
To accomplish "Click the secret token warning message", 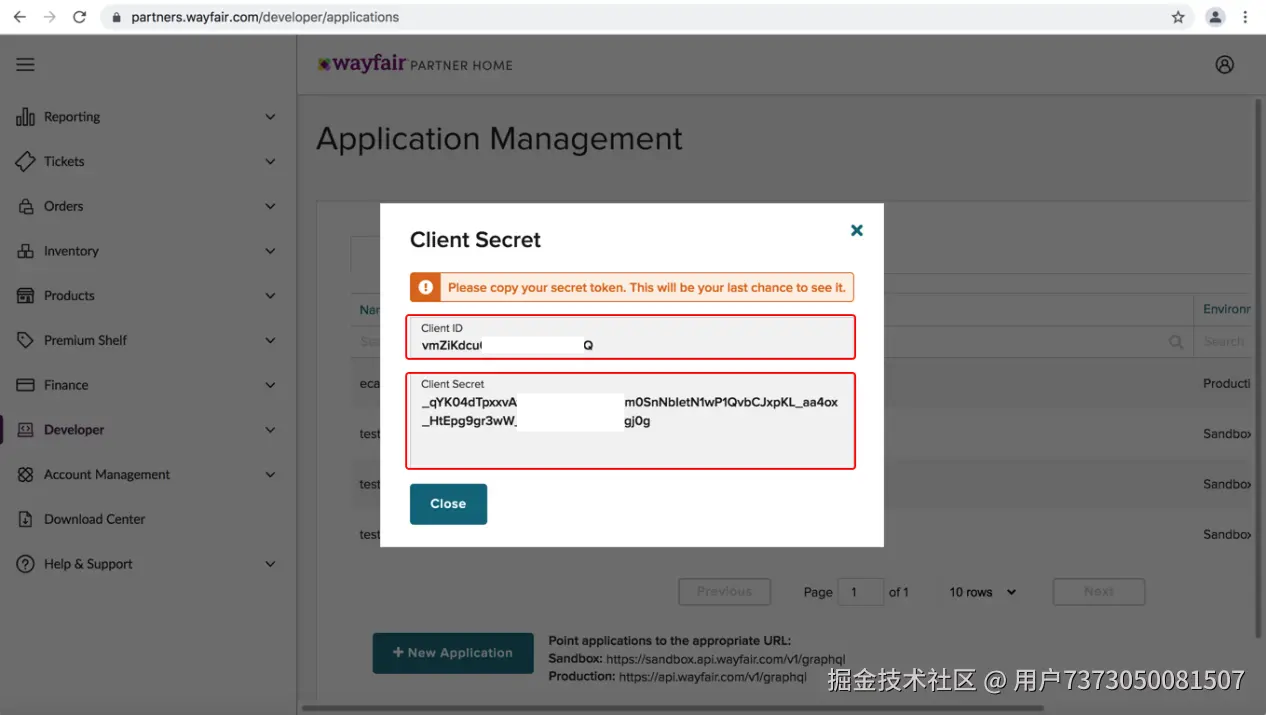I will click(x=647, y=287).
